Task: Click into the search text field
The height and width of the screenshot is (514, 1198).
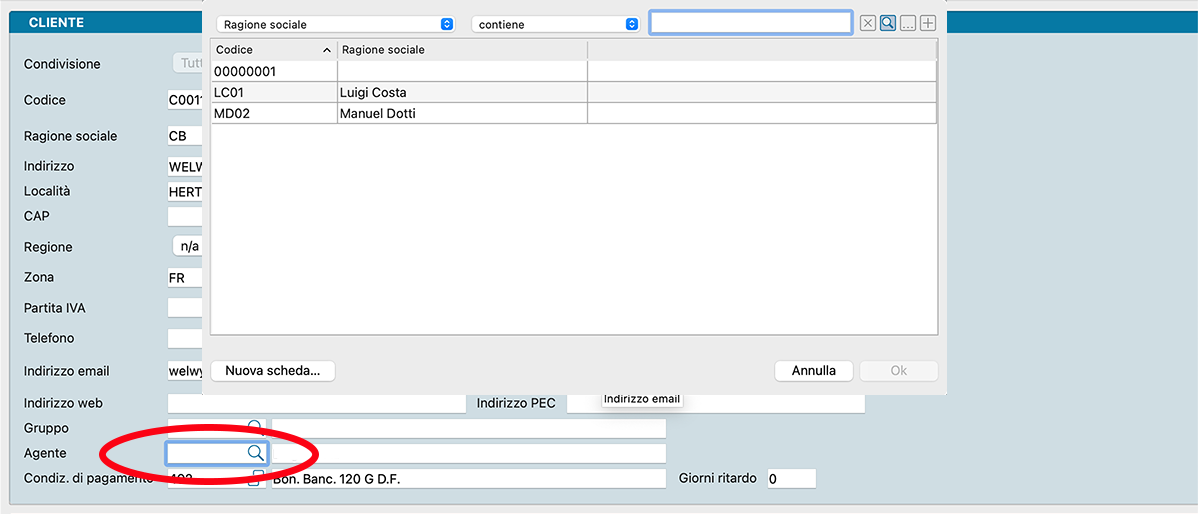Action: [750, 23]
